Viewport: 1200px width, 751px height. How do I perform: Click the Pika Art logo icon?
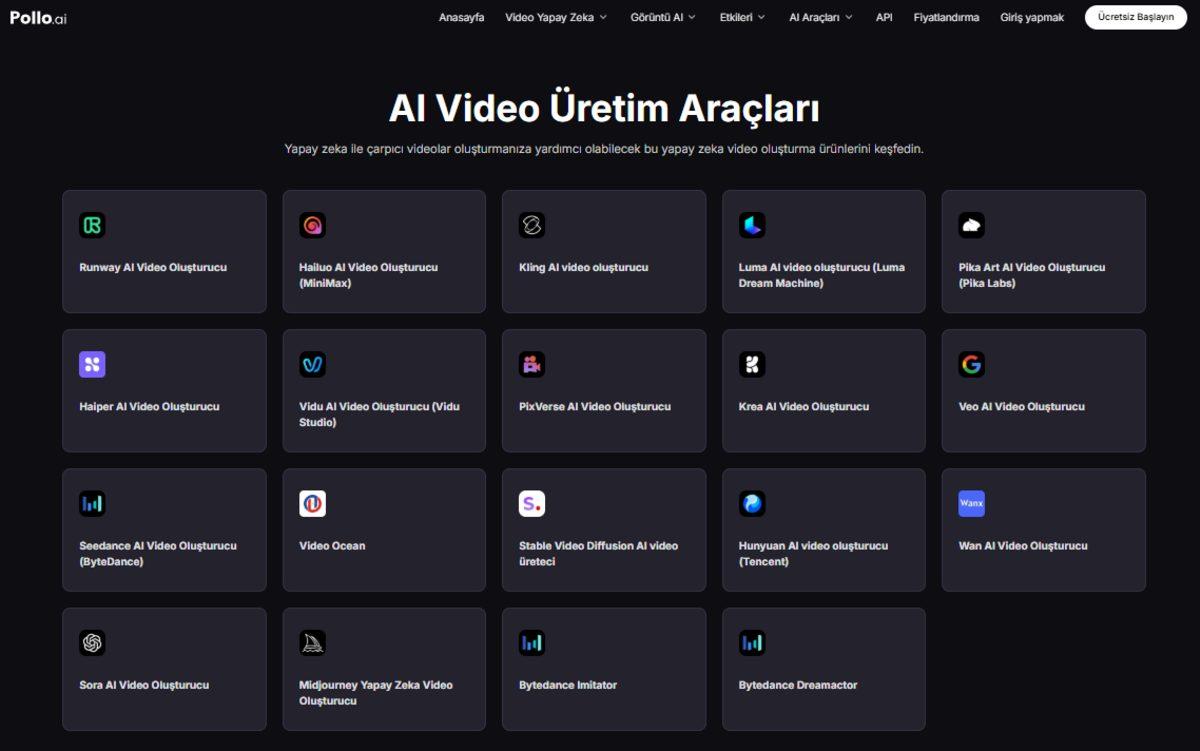971,225
